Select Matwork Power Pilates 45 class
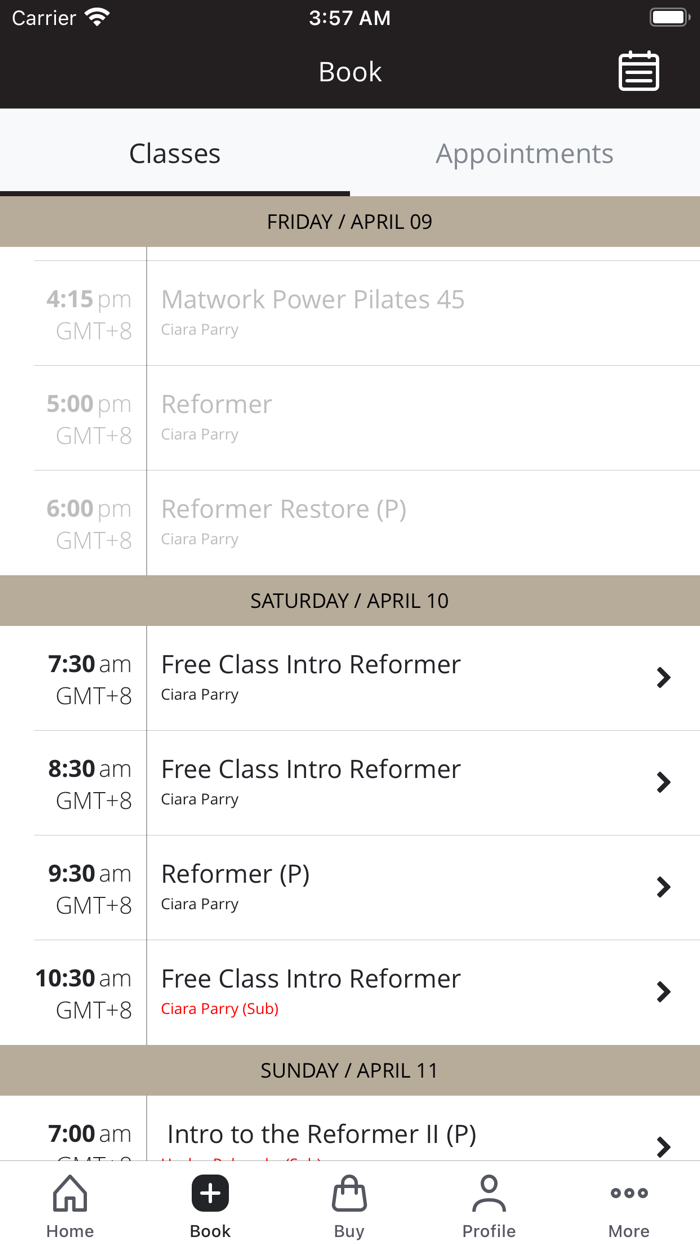700x1244 pixels. [312, 300]
